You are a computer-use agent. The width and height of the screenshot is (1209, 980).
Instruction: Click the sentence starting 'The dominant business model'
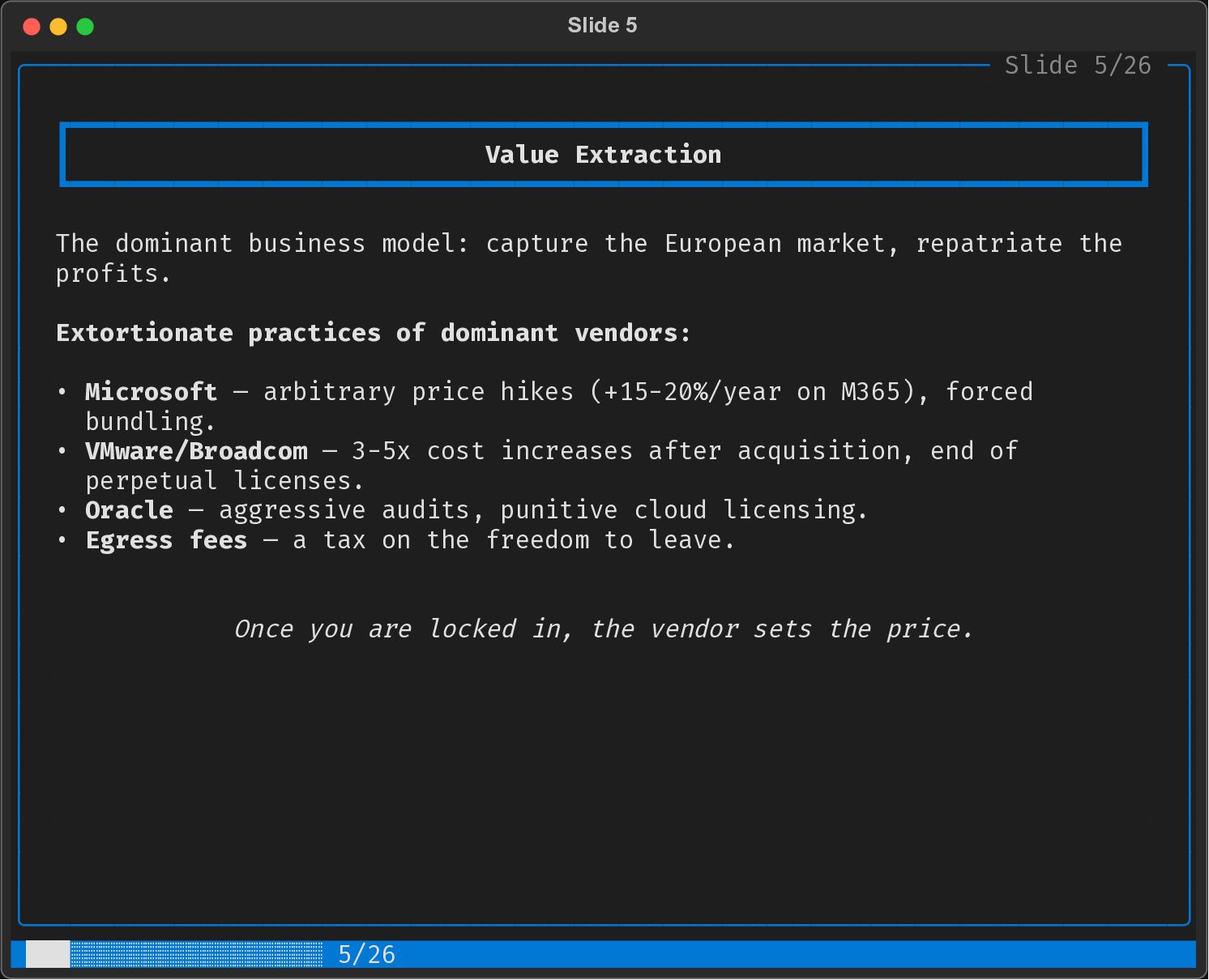tap(589, 258)
